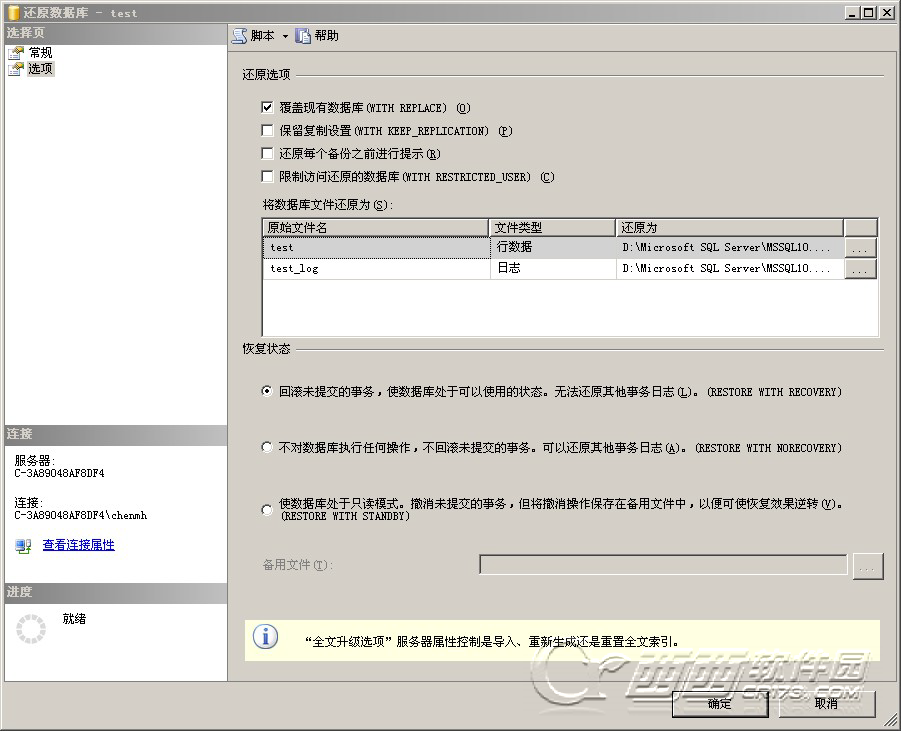Select RESTORE WITH NORECOVERY radio option

tap(267, 447)
